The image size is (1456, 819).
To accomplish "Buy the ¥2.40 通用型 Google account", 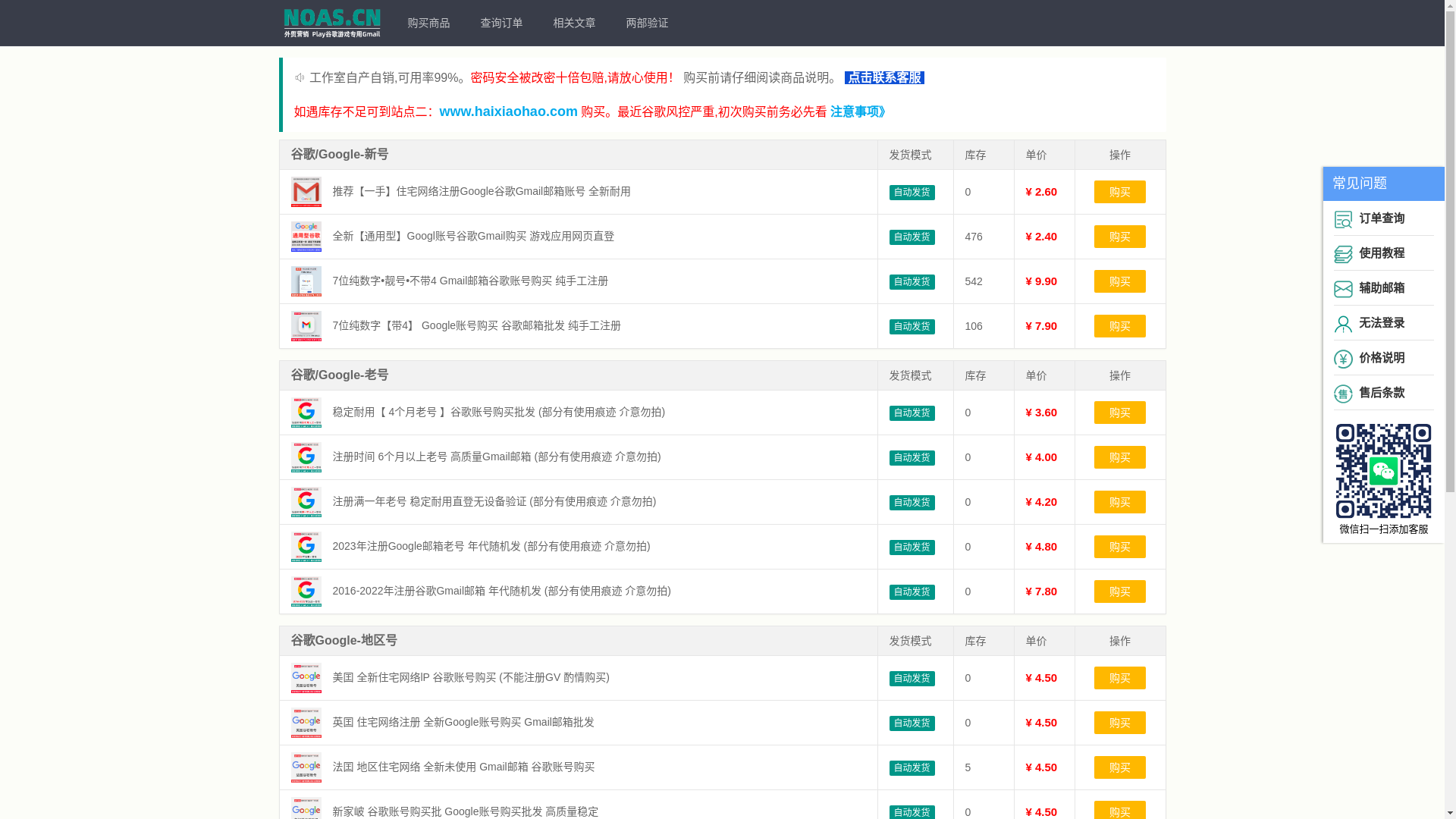I will click(1119, 237).
